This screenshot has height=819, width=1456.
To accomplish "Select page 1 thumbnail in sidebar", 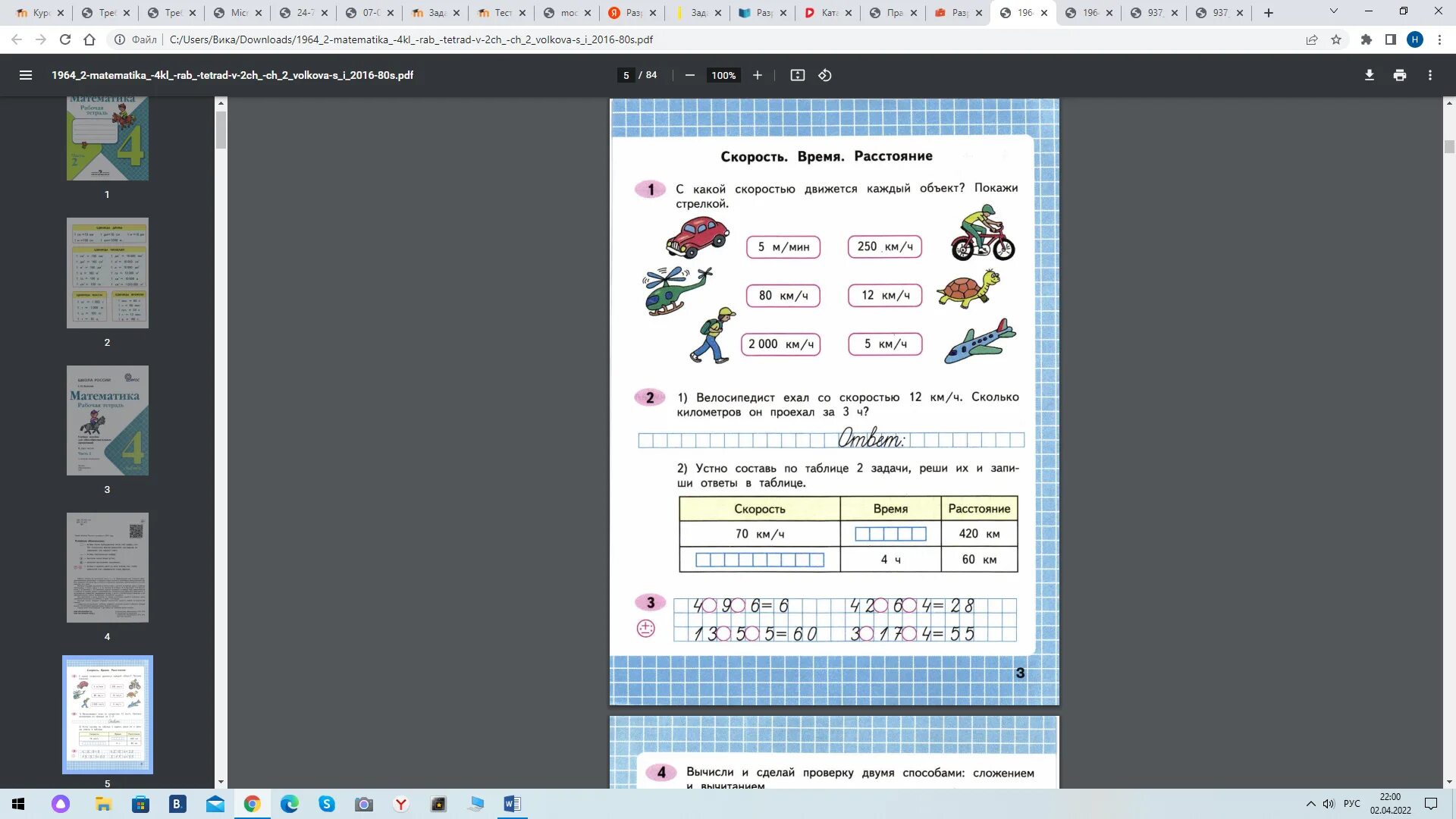I will tap(107, 138).
